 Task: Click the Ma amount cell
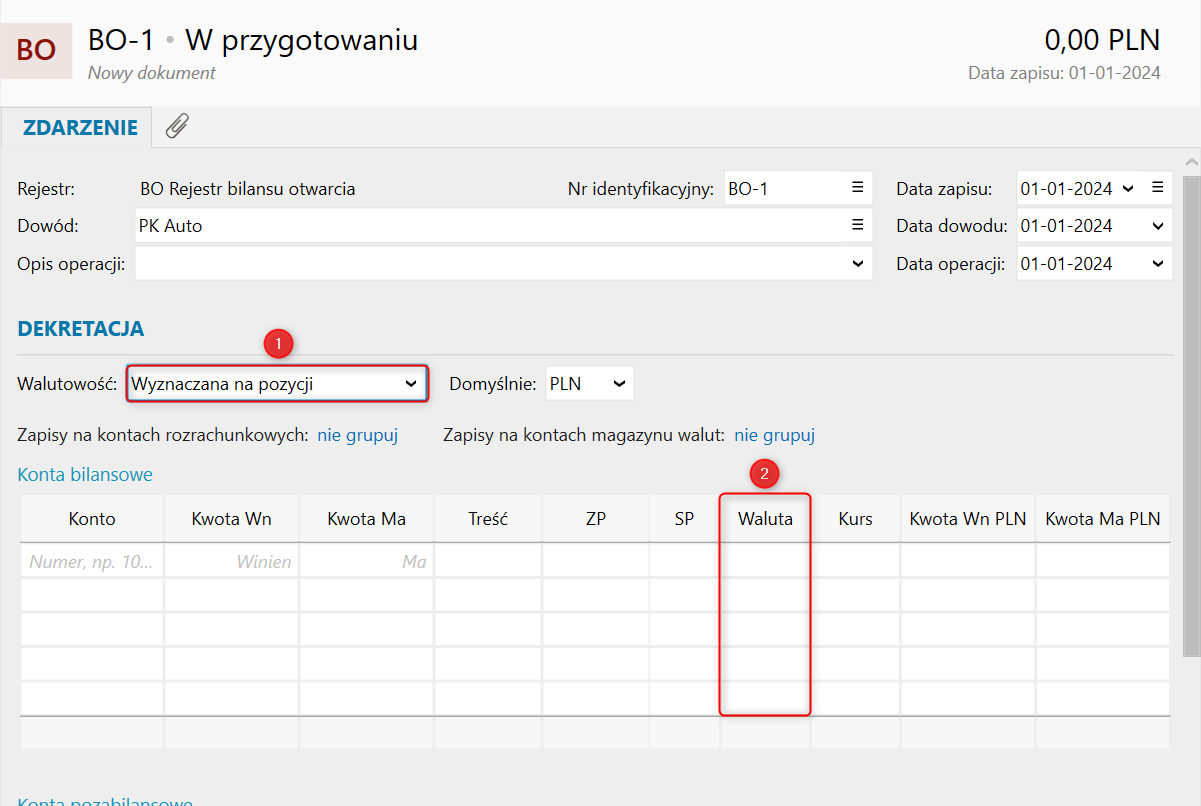(x=367, y=562)
